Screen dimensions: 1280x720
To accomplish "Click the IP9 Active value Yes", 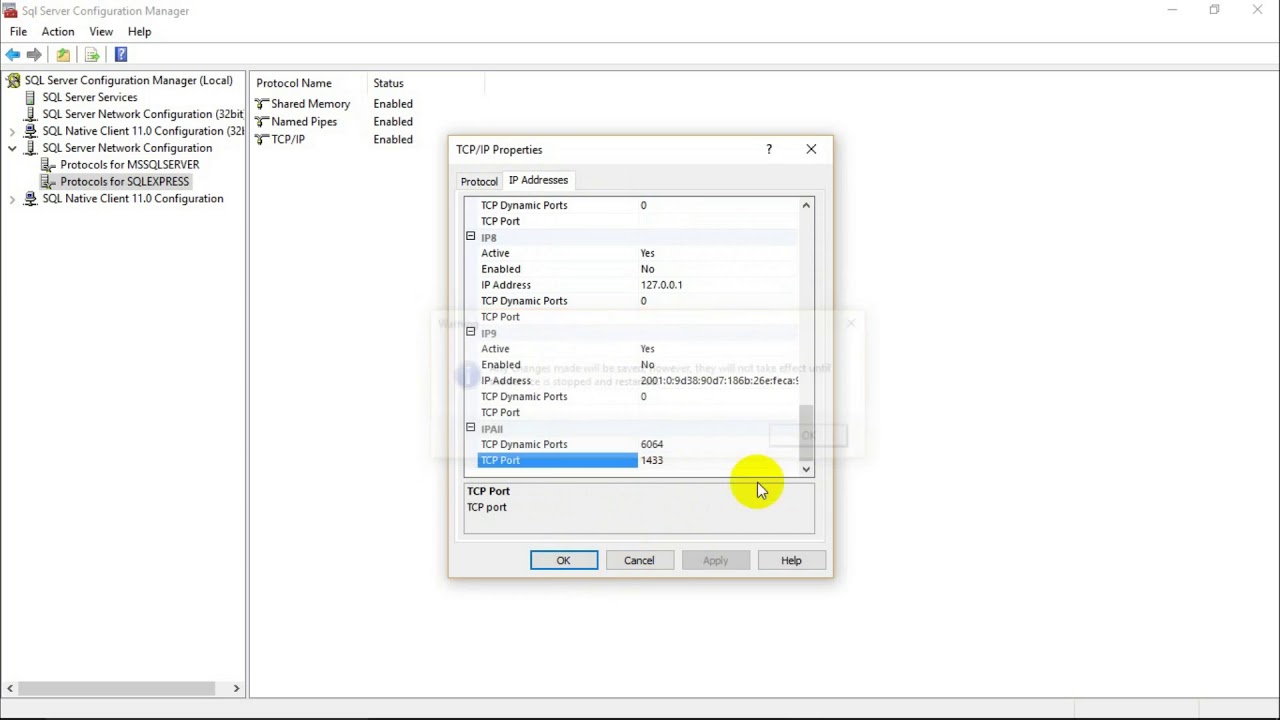I will point(648,349).
